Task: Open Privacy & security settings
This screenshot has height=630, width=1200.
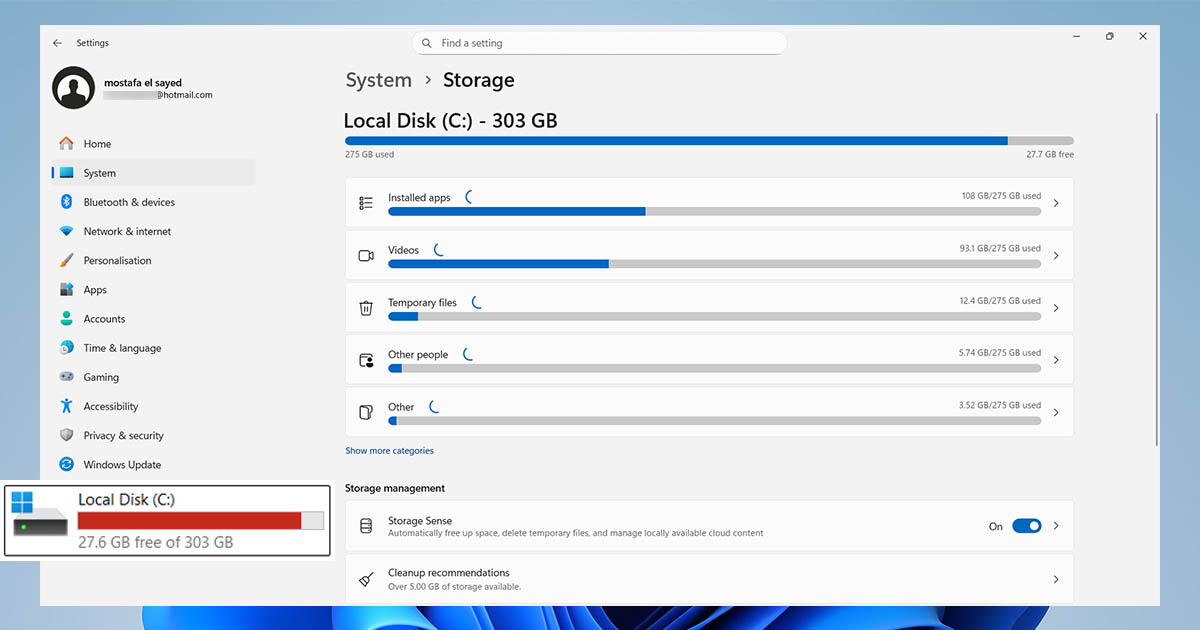Action: pos(153,435)
